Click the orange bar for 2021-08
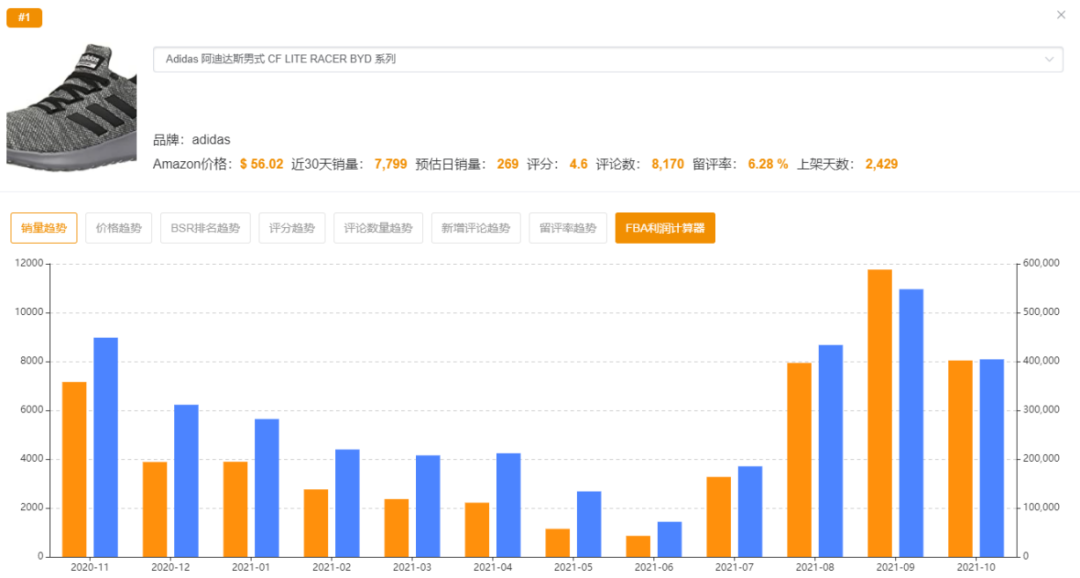The width and height of the screenshot is (1080, 578). (x=800, y=460)
